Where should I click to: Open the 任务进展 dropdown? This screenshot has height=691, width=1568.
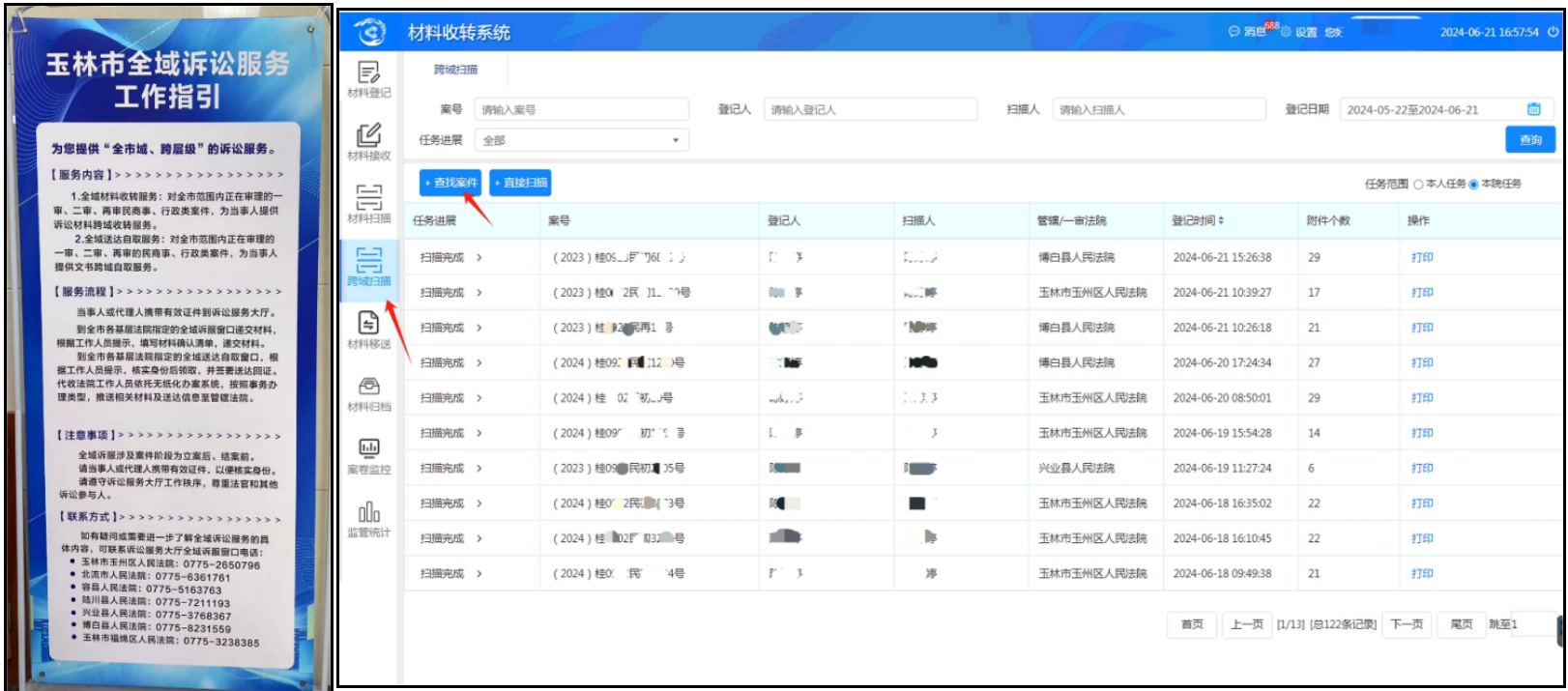coord(581,140)
